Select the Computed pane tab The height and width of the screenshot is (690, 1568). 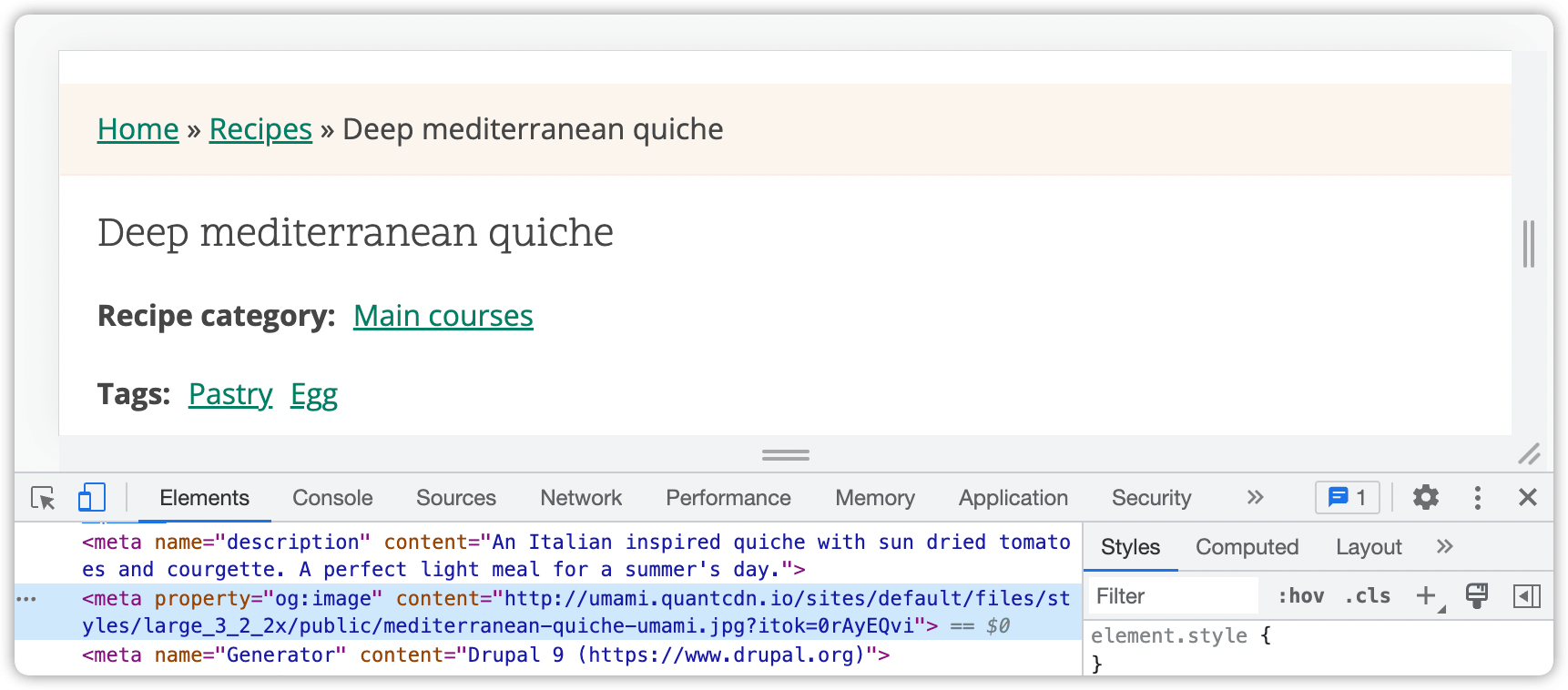tap(1247, 547)
